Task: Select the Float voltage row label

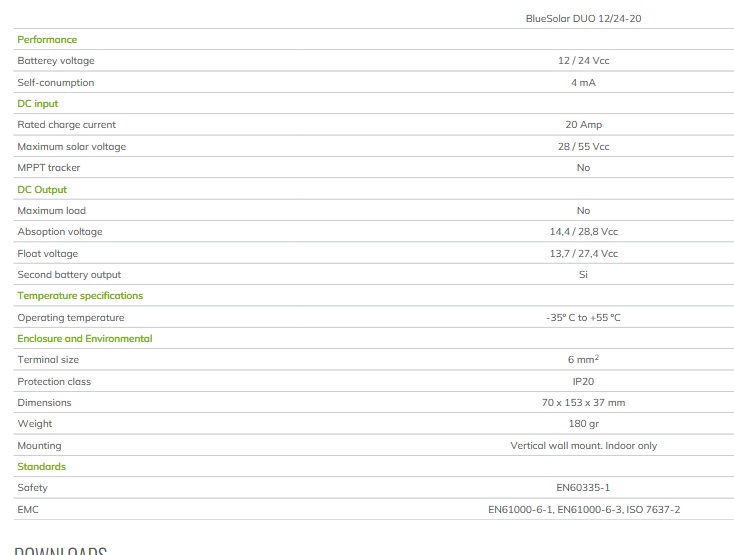Action: (47, 254)
